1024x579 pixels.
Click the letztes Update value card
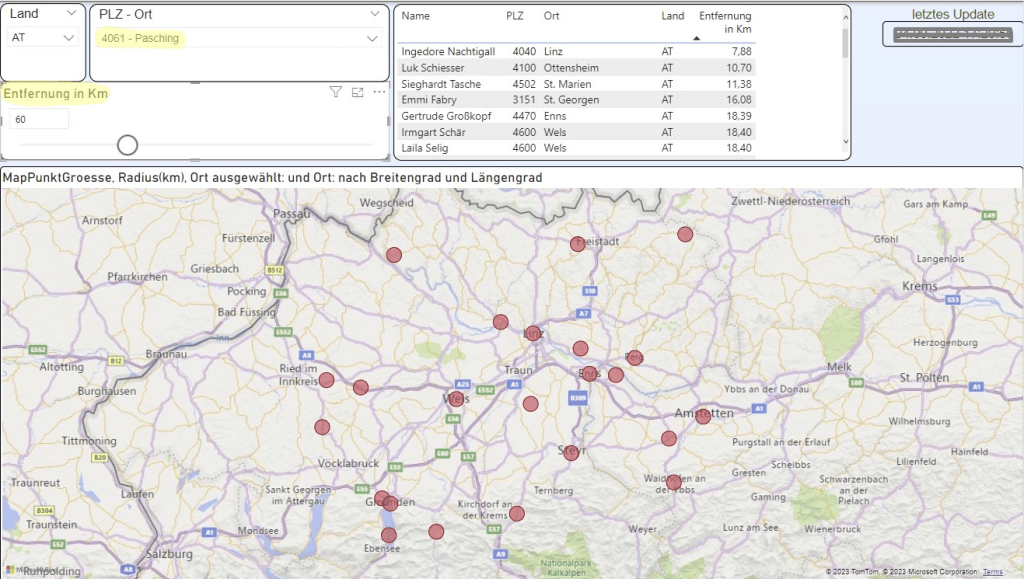pyautogui.click(x=950, y=34)
